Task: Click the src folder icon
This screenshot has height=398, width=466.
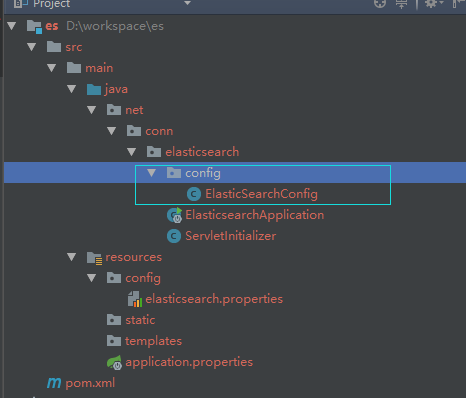Action: coord(54,47)
